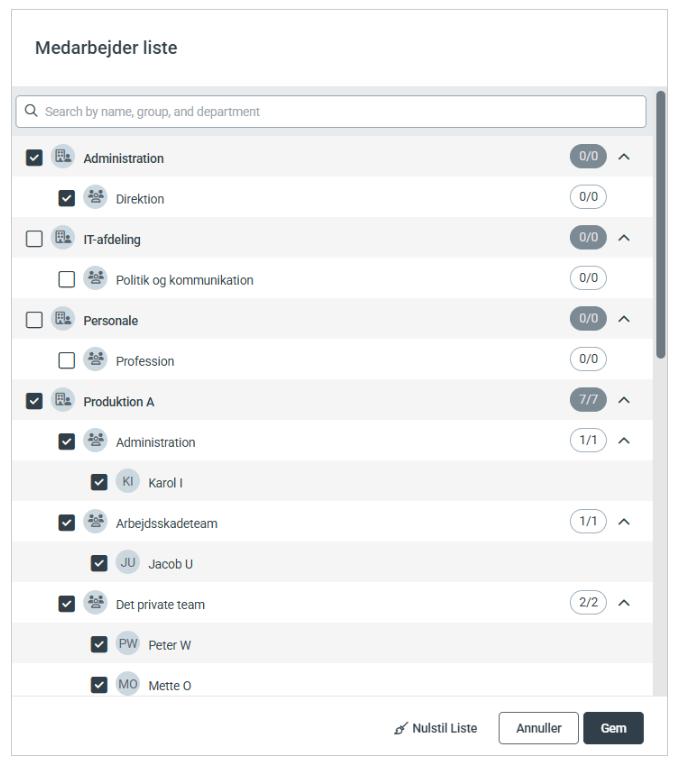This screenshot has height=766, width=675.
Task: Click the magnifier icon in search field
Action: 31,111
